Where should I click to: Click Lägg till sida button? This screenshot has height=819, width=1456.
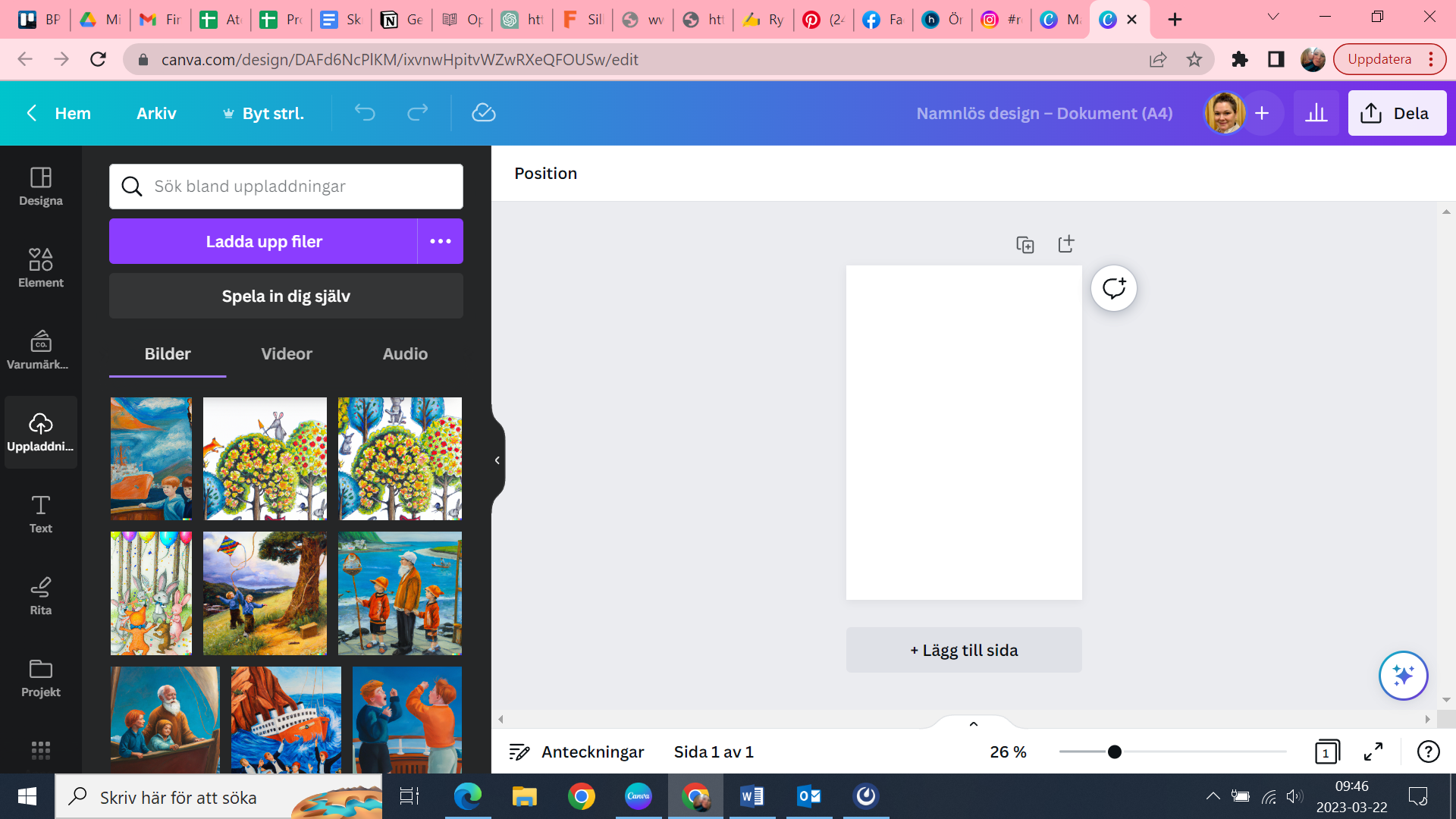964,650
